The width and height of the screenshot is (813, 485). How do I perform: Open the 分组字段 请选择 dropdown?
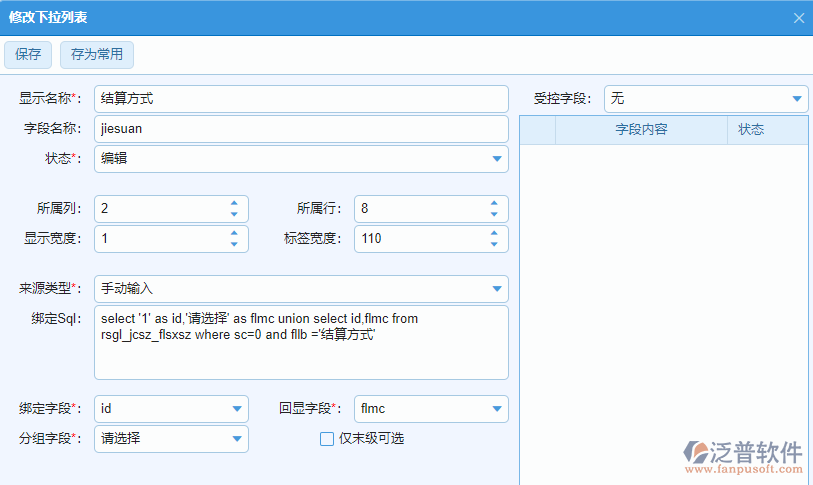237,439
